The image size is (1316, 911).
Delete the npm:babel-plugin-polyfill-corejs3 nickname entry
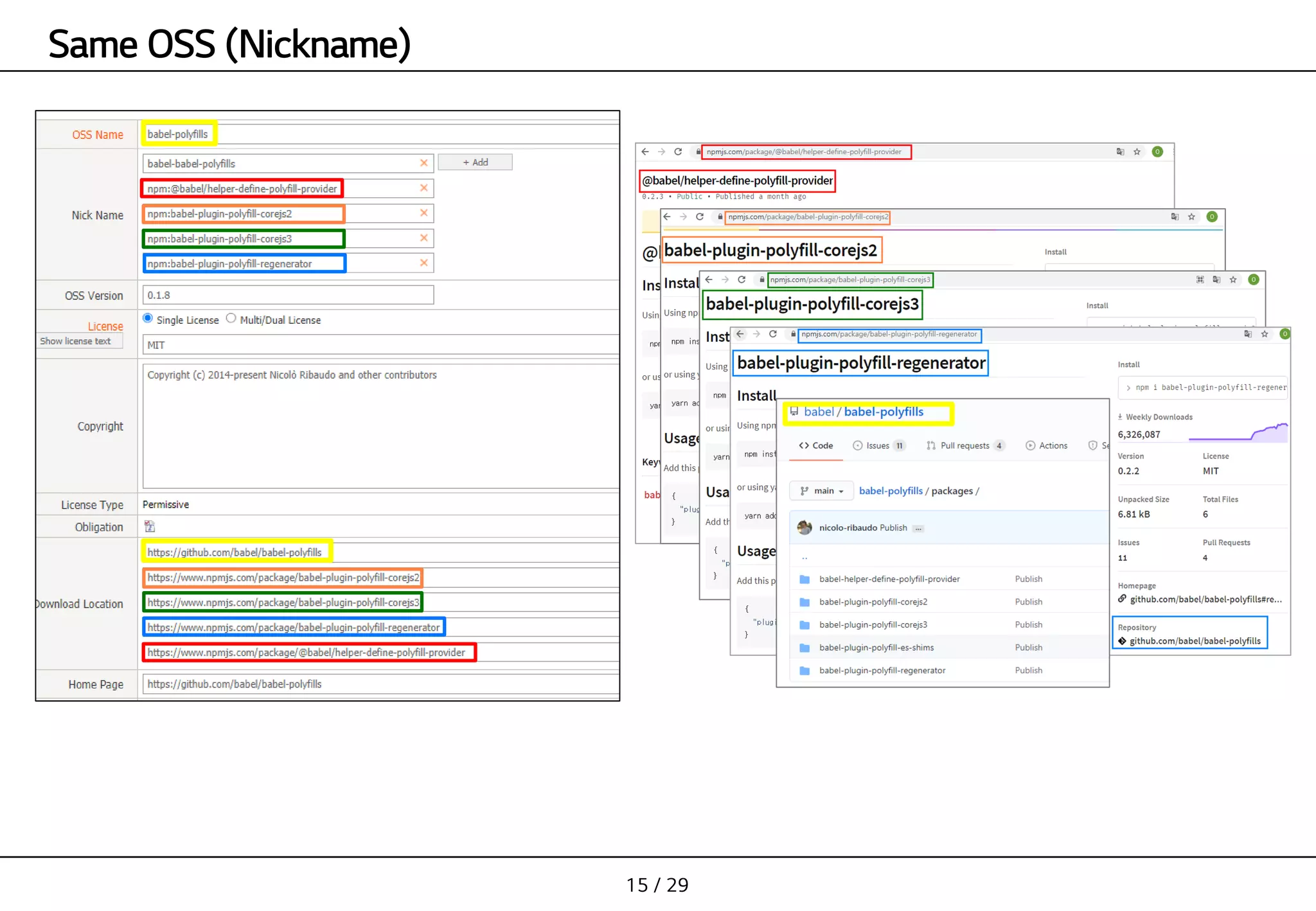[423, 238]
